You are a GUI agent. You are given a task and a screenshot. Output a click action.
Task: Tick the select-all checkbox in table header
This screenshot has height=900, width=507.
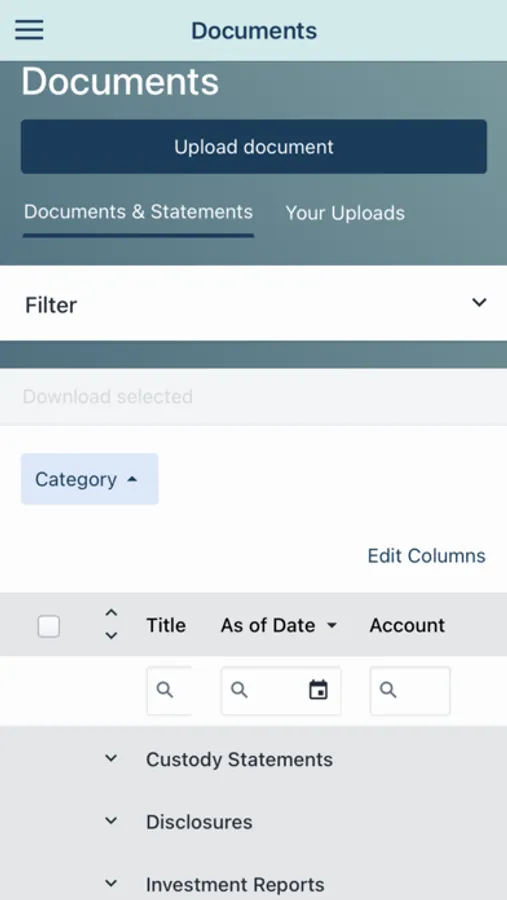coord(49,626)
